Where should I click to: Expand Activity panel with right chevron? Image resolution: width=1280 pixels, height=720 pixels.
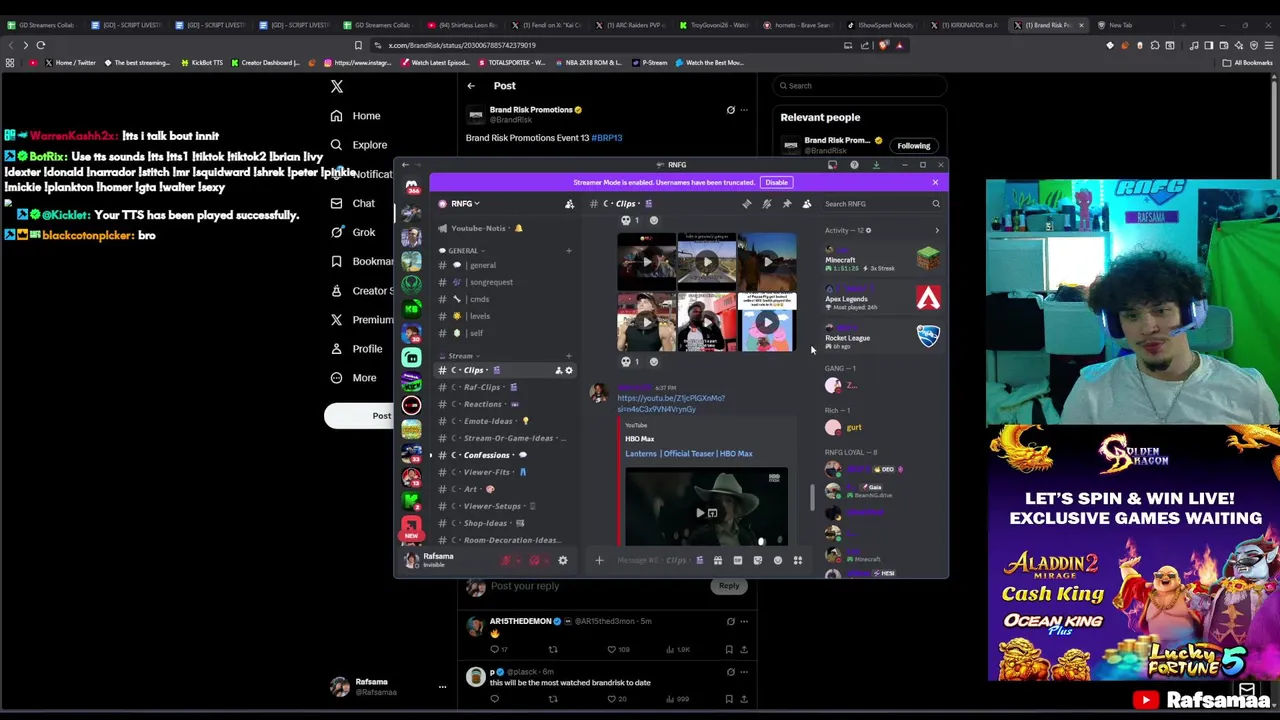point(937,231)
